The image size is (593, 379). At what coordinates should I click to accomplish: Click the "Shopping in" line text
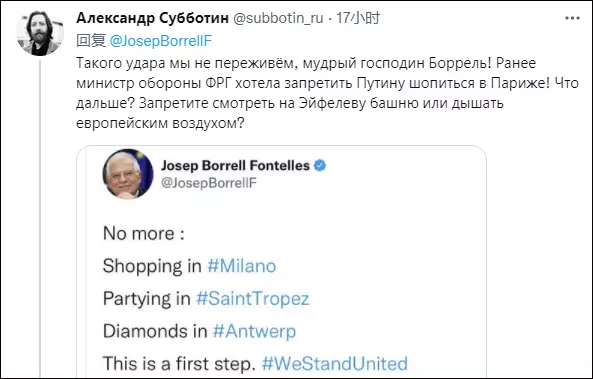(x=152, y=266)
